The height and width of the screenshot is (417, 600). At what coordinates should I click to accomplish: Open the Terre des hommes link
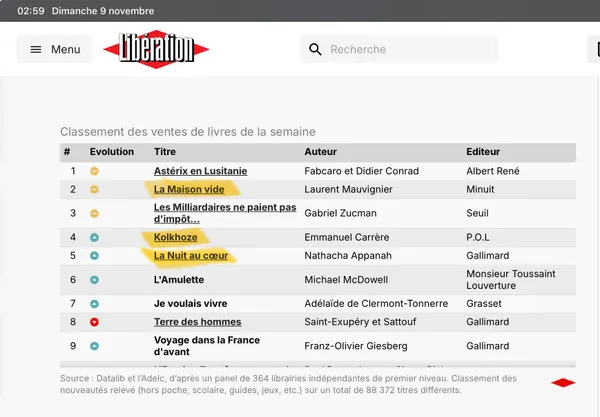coord(197,322)
